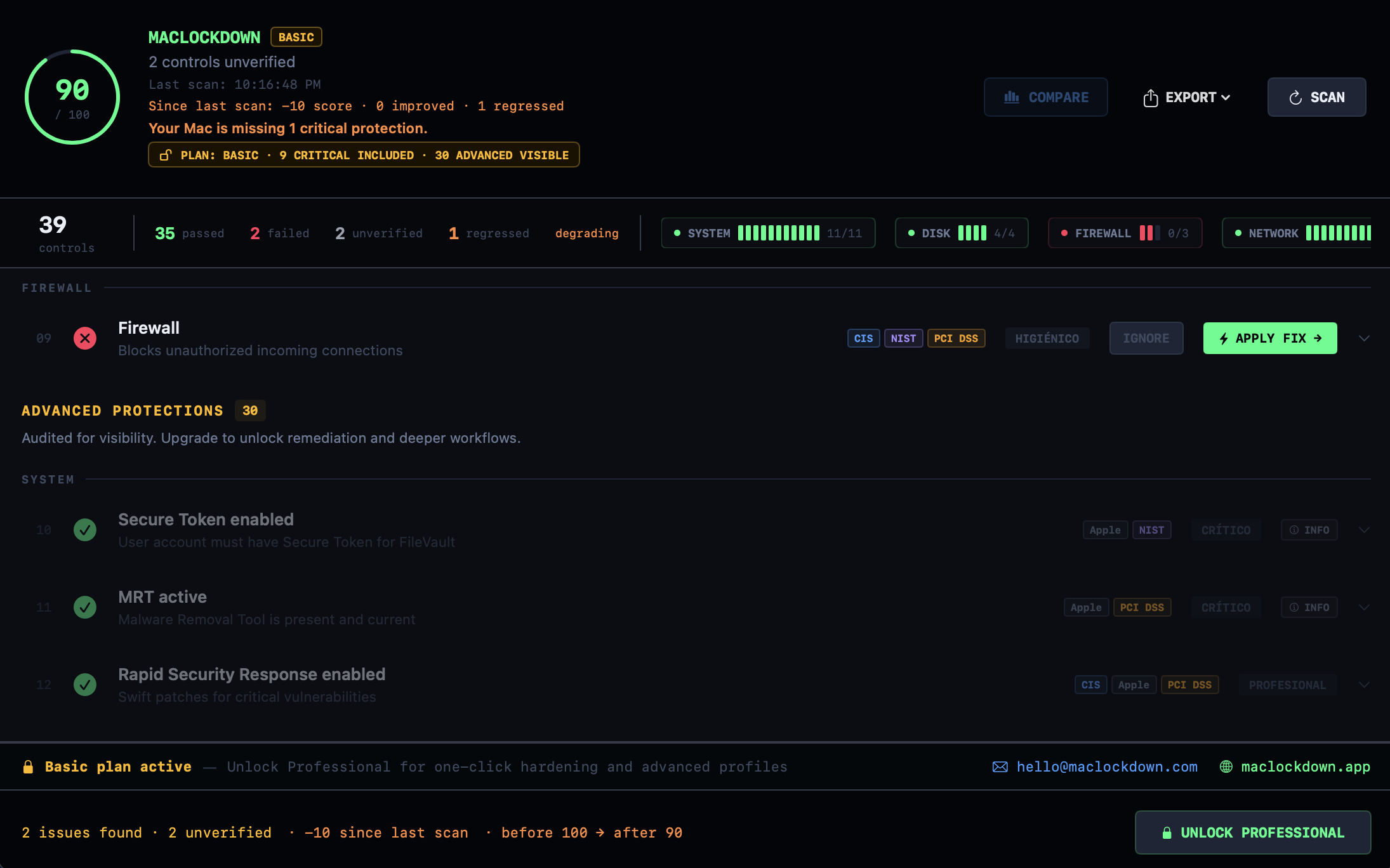Filter by 2 failed controls
Image resolution: width=1390 pixels, height=868 pixels.
(x=279, y=233)
